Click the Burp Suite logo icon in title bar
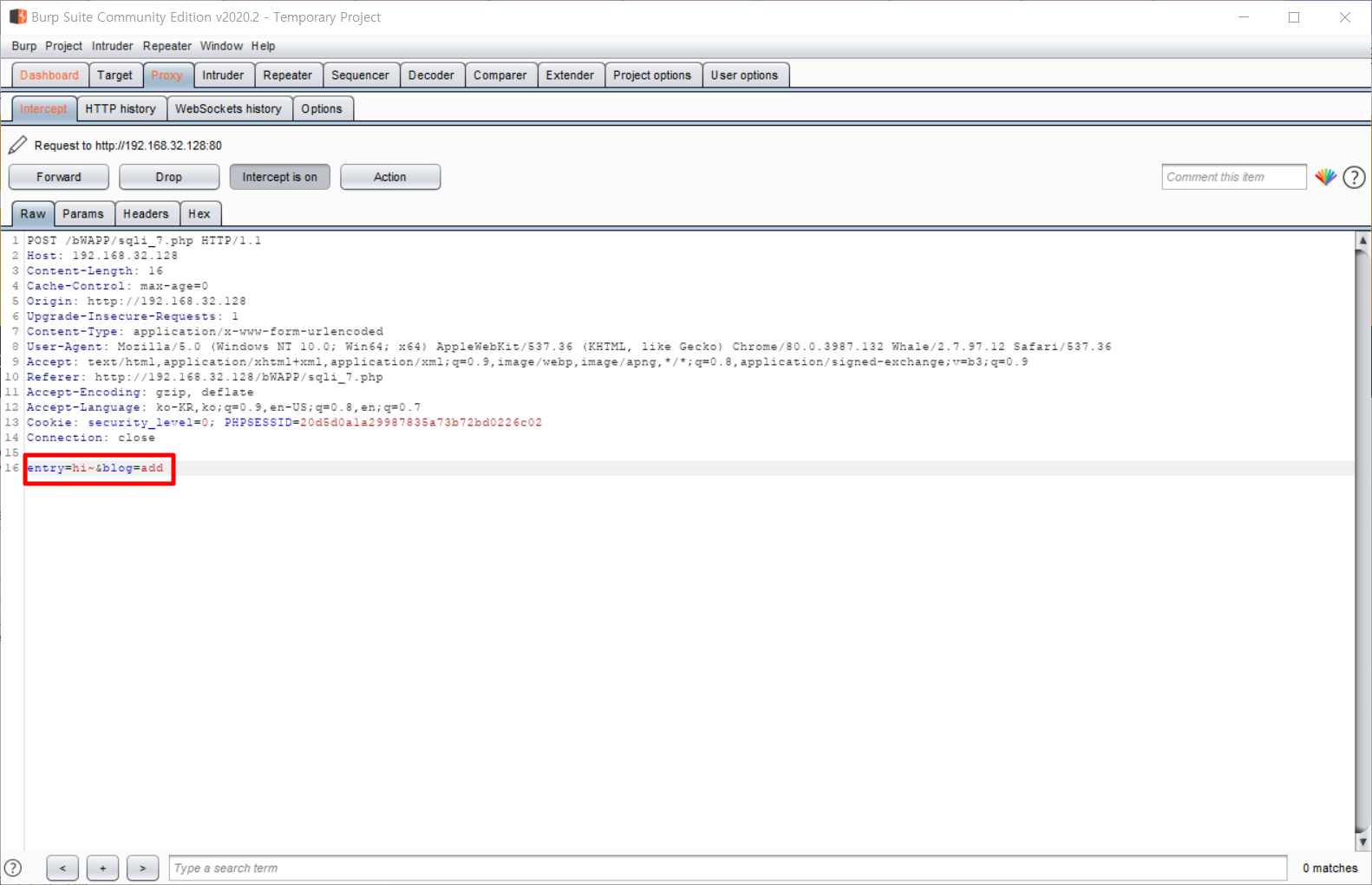The width and height of the screenshot is (1372, 885). pyautogui.click(x=18, y=16)
